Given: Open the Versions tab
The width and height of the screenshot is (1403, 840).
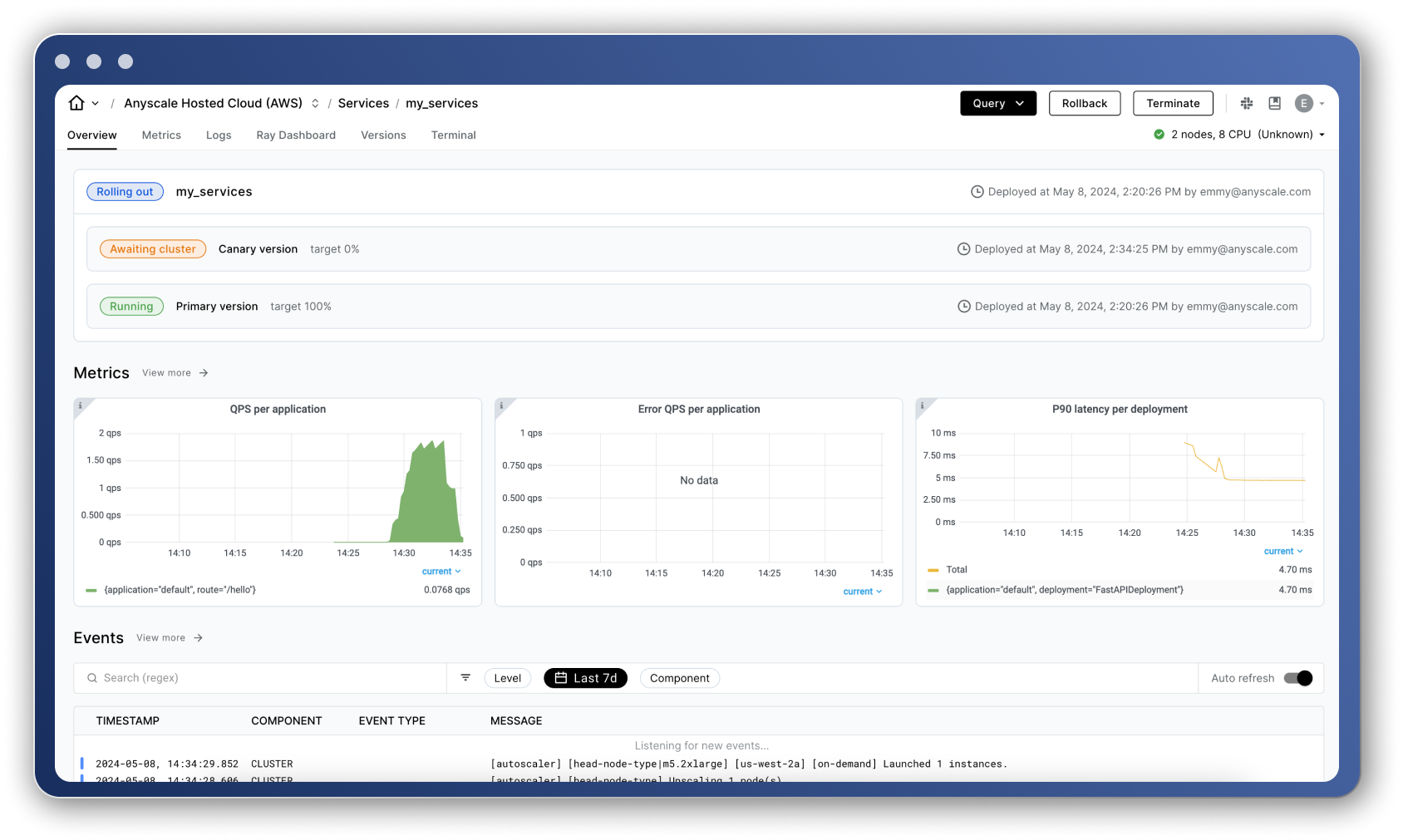Looking at the screenshot, I should 383,135.
